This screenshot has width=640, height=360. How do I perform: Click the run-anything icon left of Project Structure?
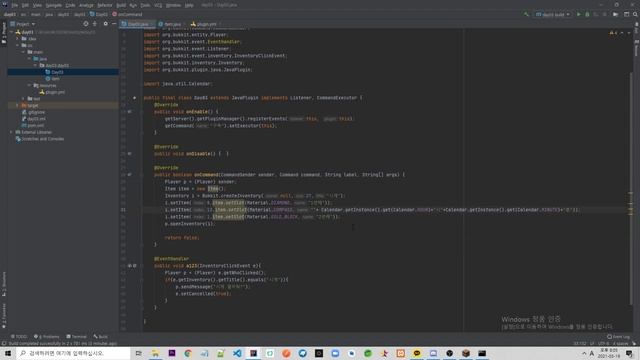tap(616, 14)
